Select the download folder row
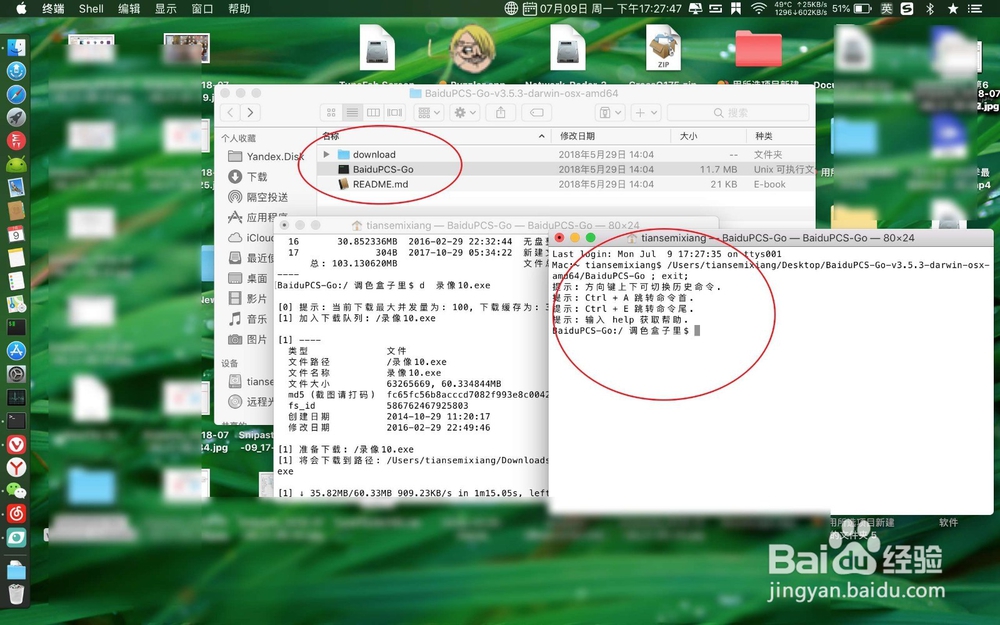 [x=566, y=154]
